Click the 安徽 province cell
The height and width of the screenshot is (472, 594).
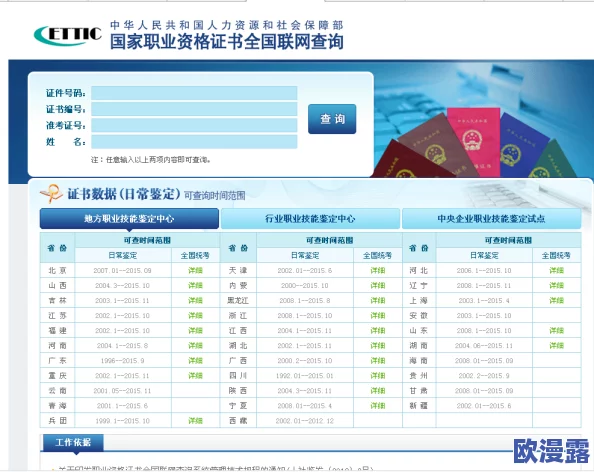[419, 316]
